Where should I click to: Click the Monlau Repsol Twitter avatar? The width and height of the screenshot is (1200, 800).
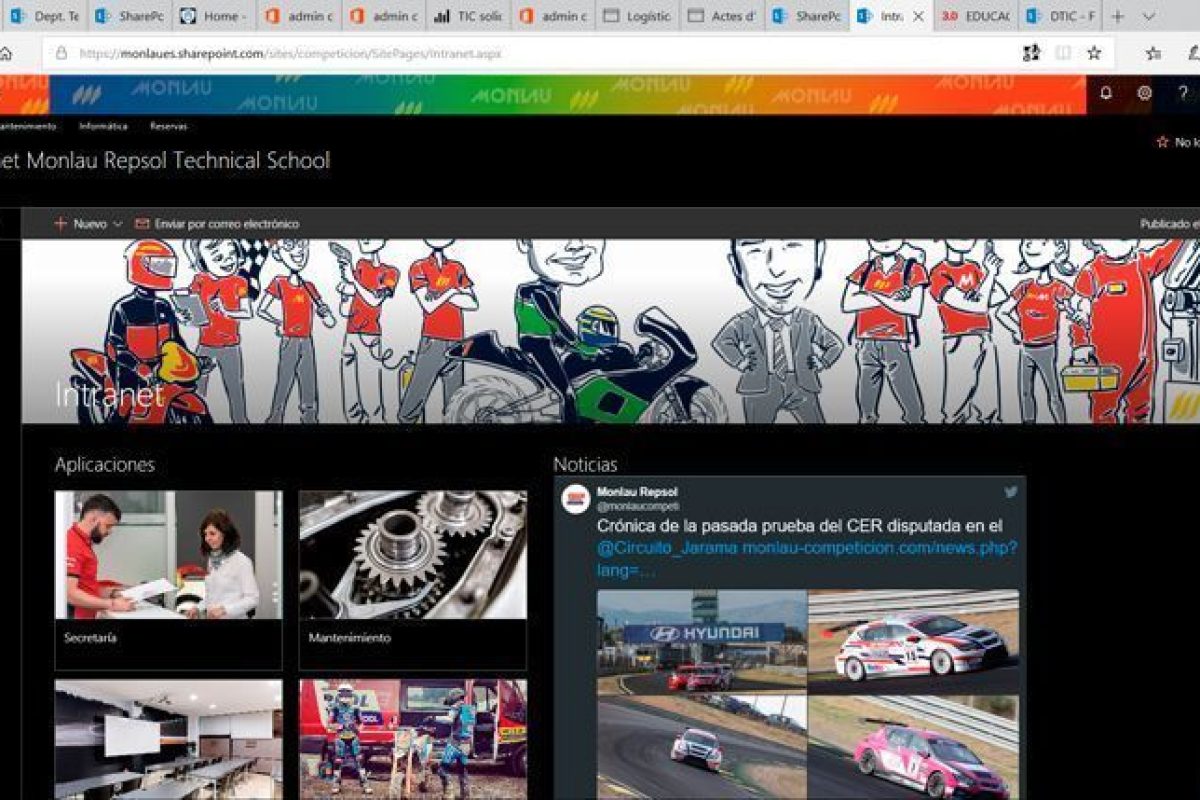pyautogui.click(x=575, y=498)
